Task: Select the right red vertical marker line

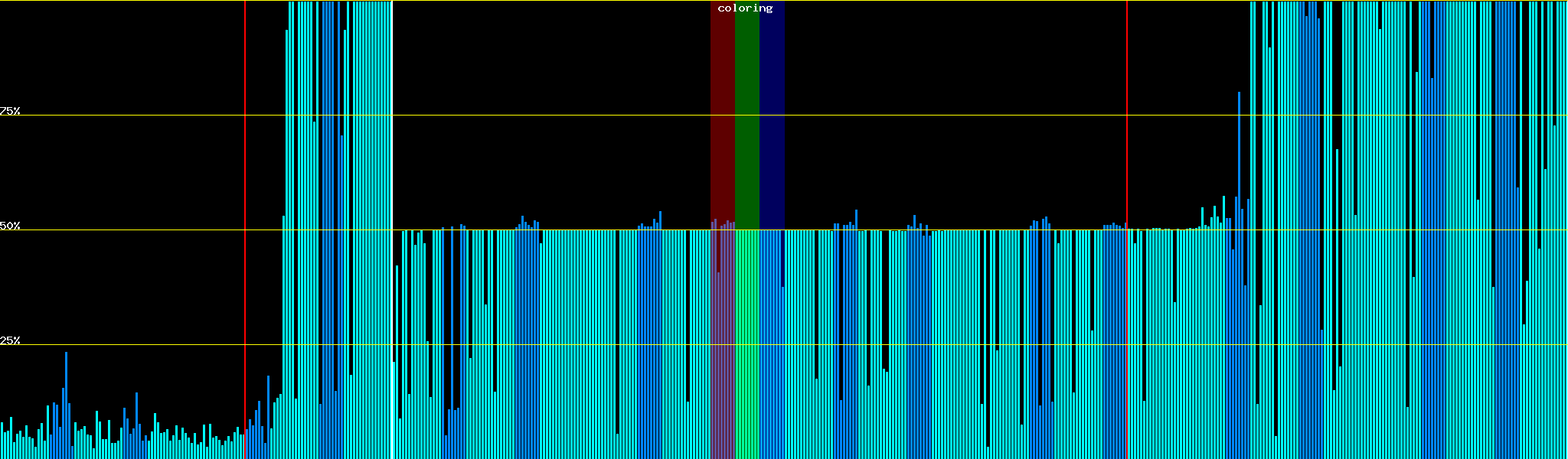Action: (x=1127, y=153)
